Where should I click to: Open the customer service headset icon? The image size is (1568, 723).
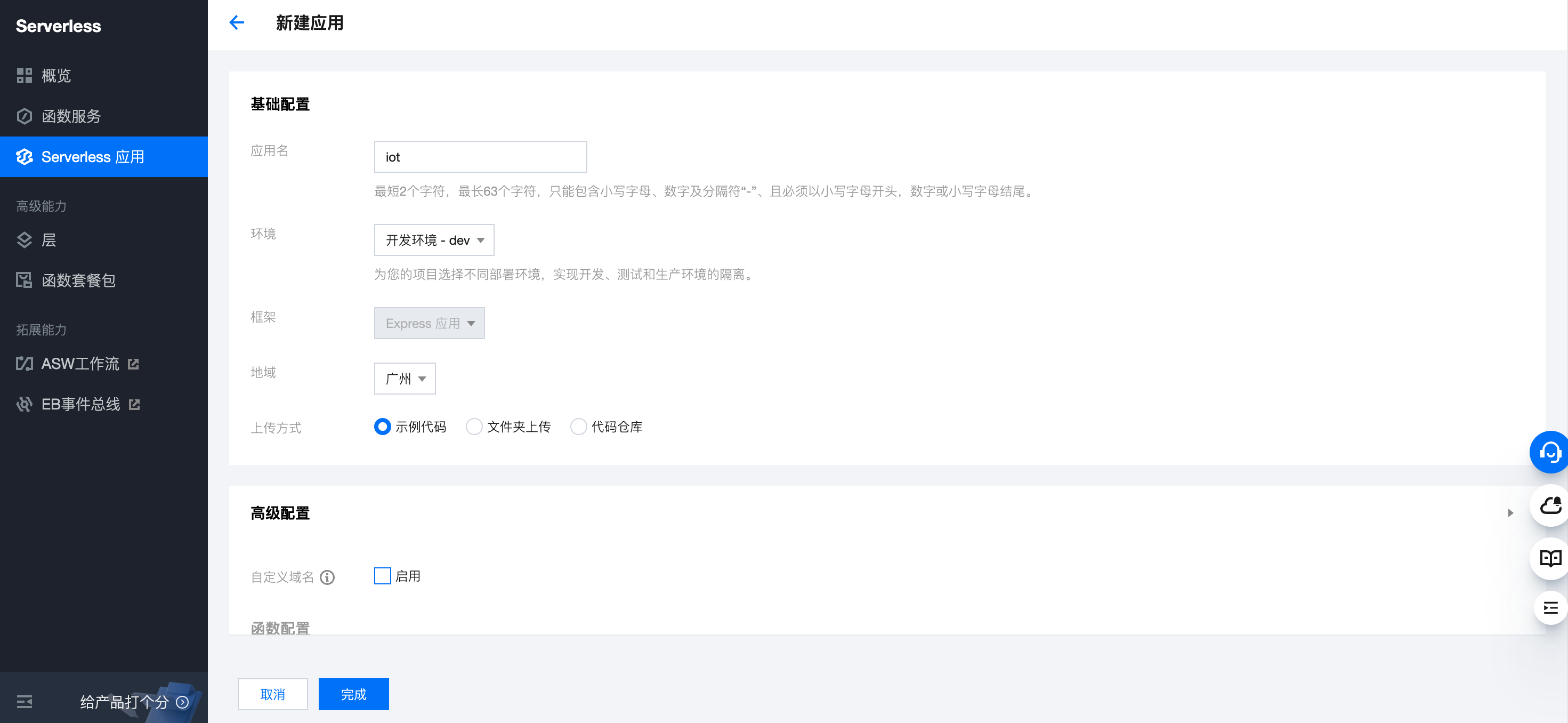[1549, 452]
